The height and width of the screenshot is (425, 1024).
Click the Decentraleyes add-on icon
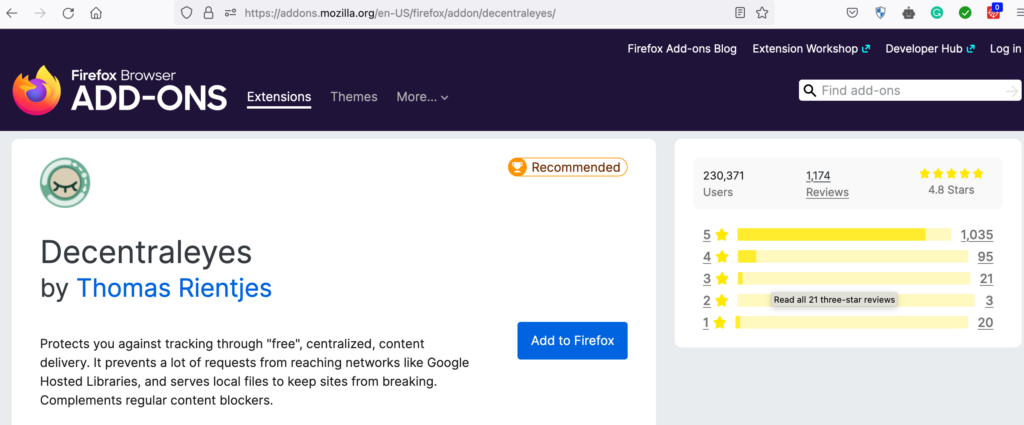click(65, 183)
